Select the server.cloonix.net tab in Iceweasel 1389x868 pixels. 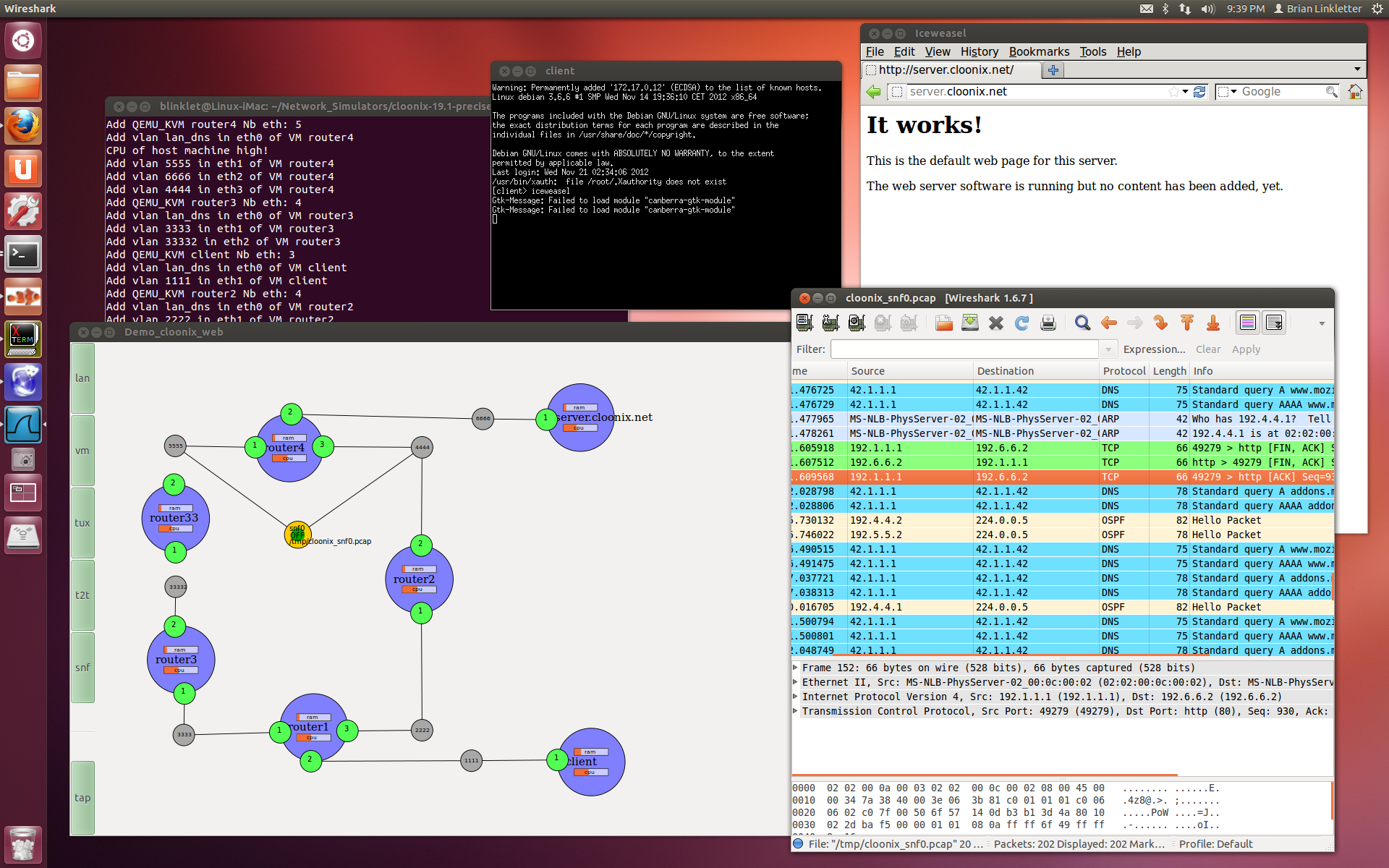click(x=951, y=70)
